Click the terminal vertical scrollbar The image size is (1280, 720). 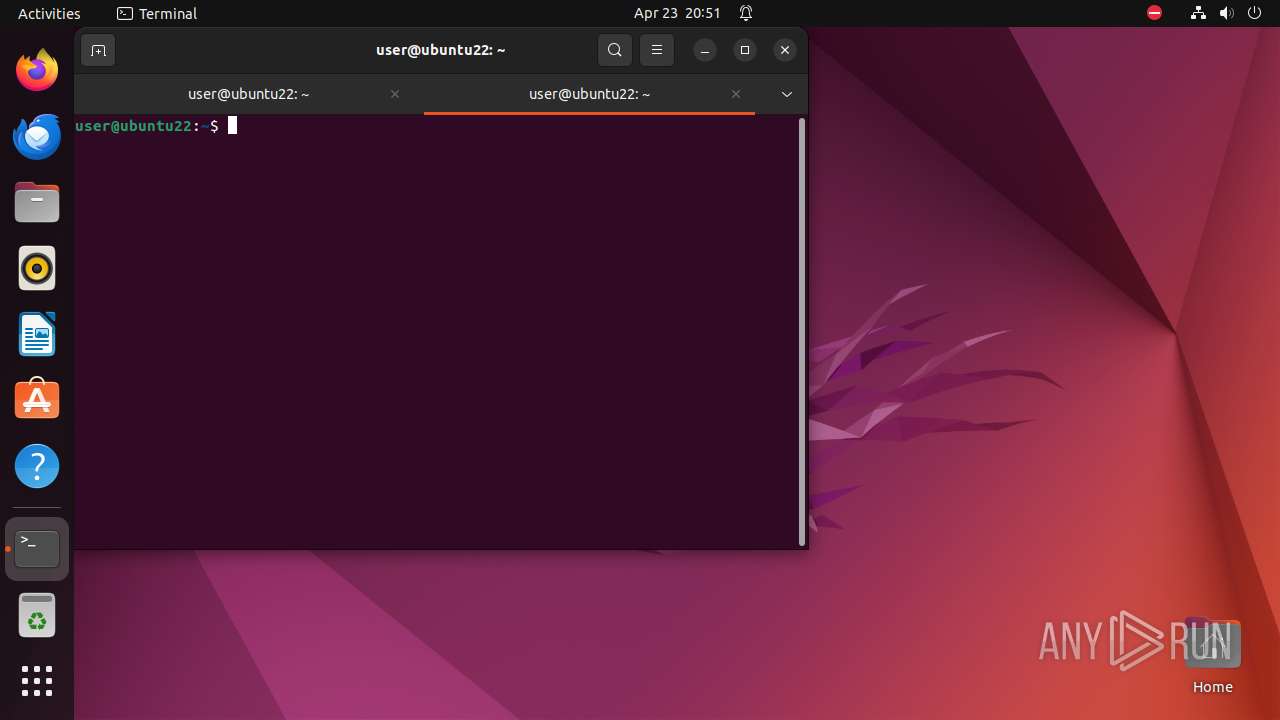coord(802,332)
